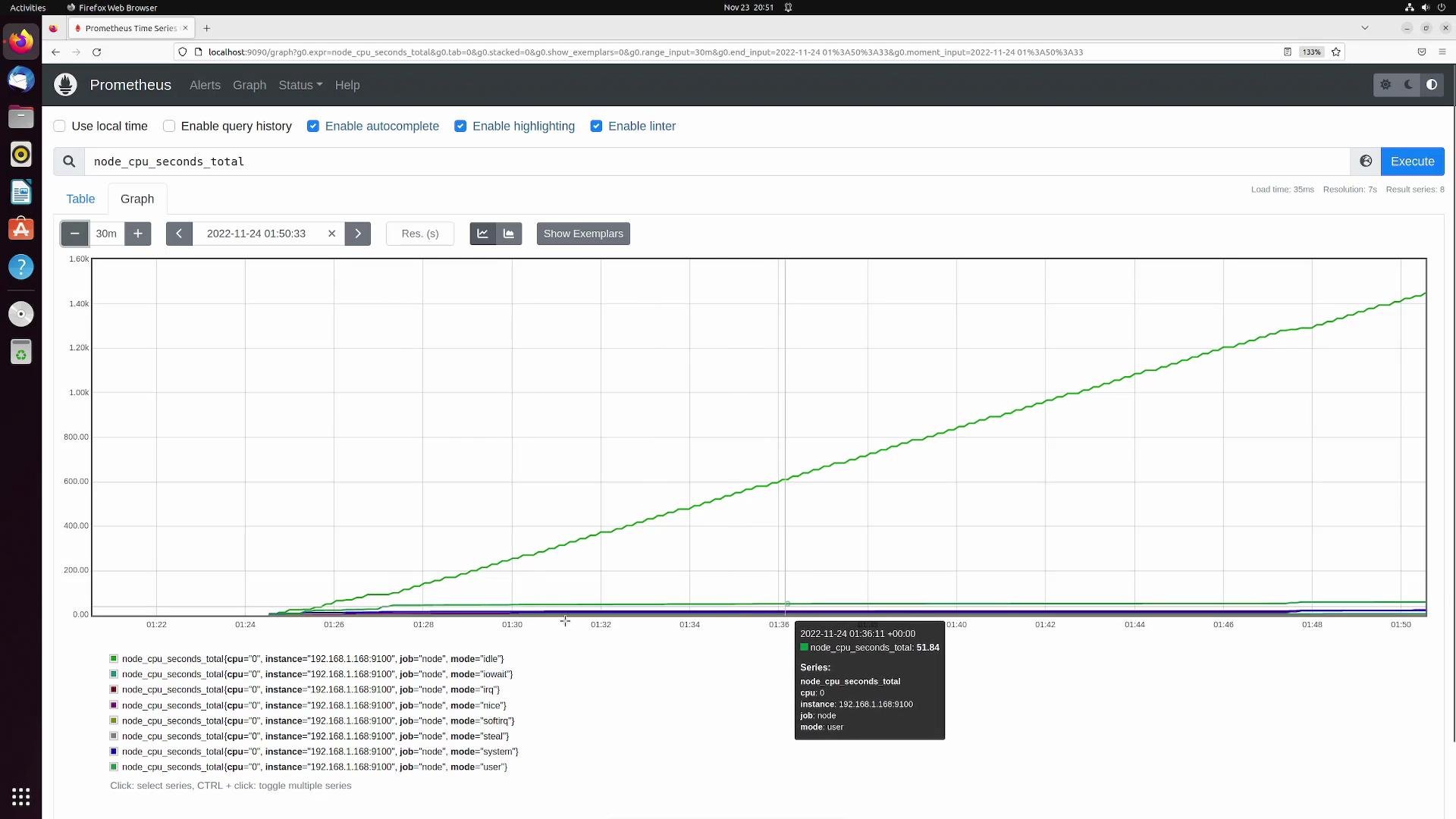Open the Help nav item
This screenshot has height=819, width=1456.
click(x=347, y=85)
